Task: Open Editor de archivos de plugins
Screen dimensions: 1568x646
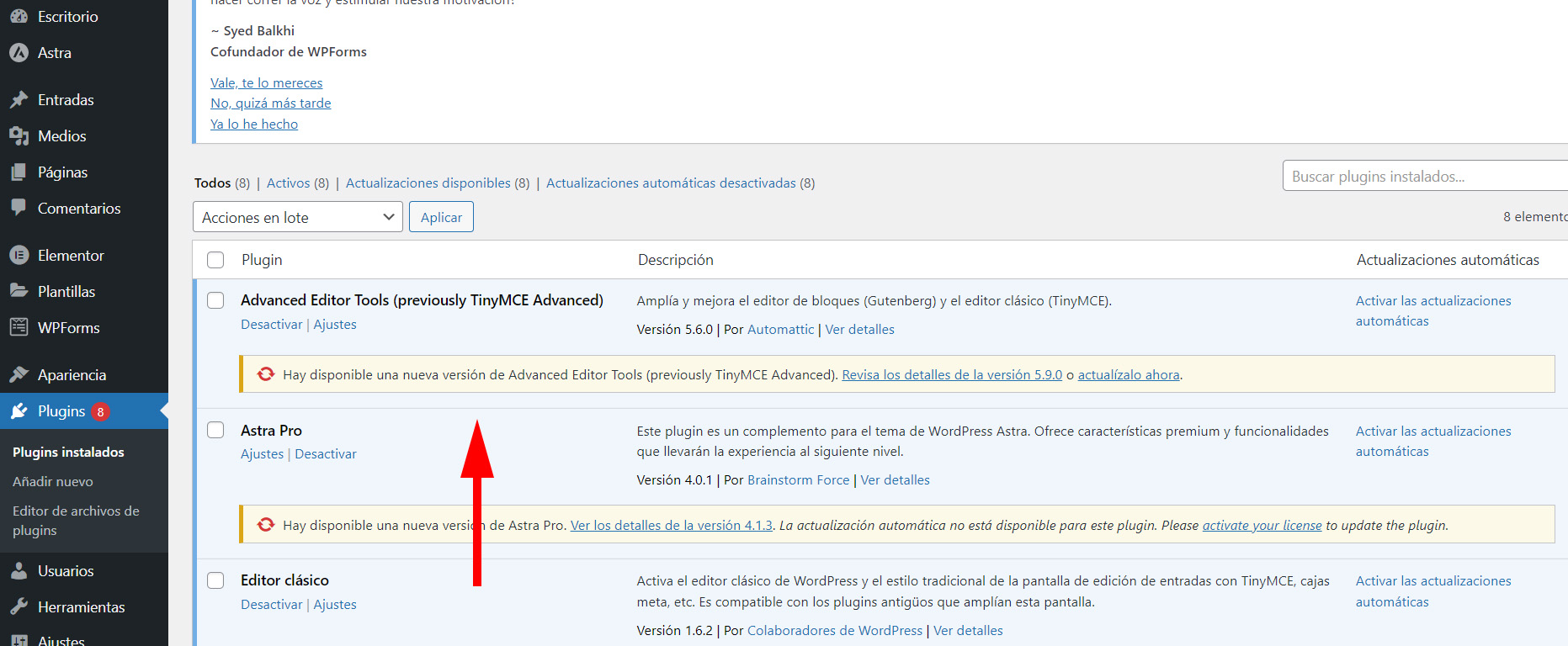Action: tap(76, 521)
